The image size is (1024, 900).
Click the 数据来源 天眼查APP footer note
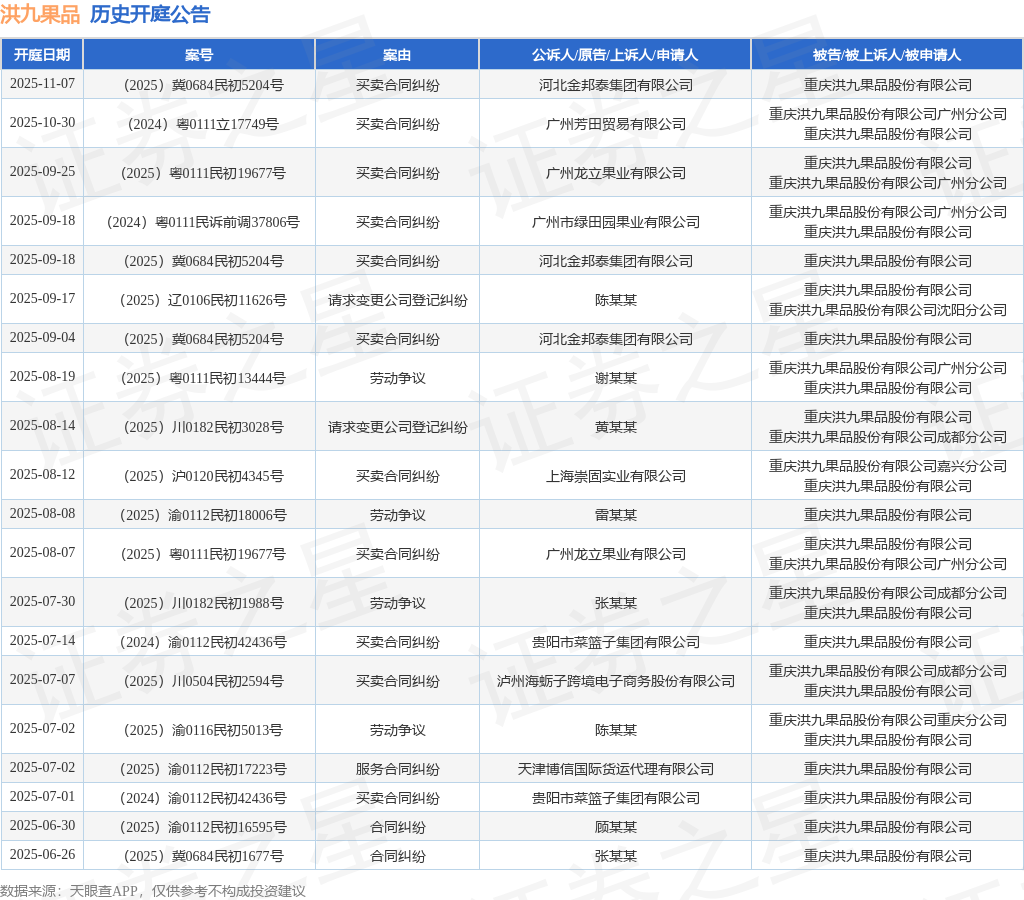pos(152,892)
